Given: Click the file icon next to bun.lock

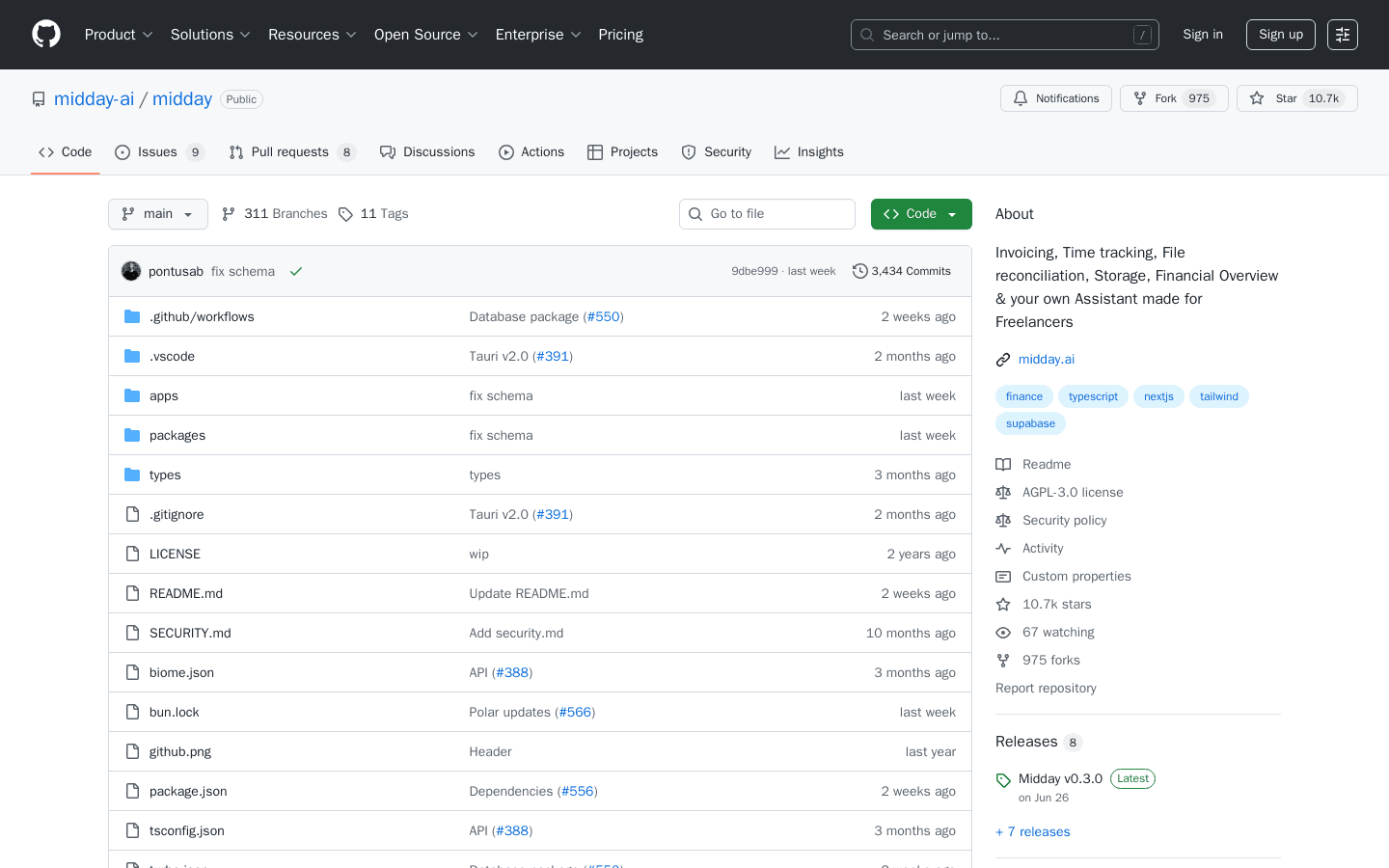Looking at the screenshot, I should click(132, 712).
